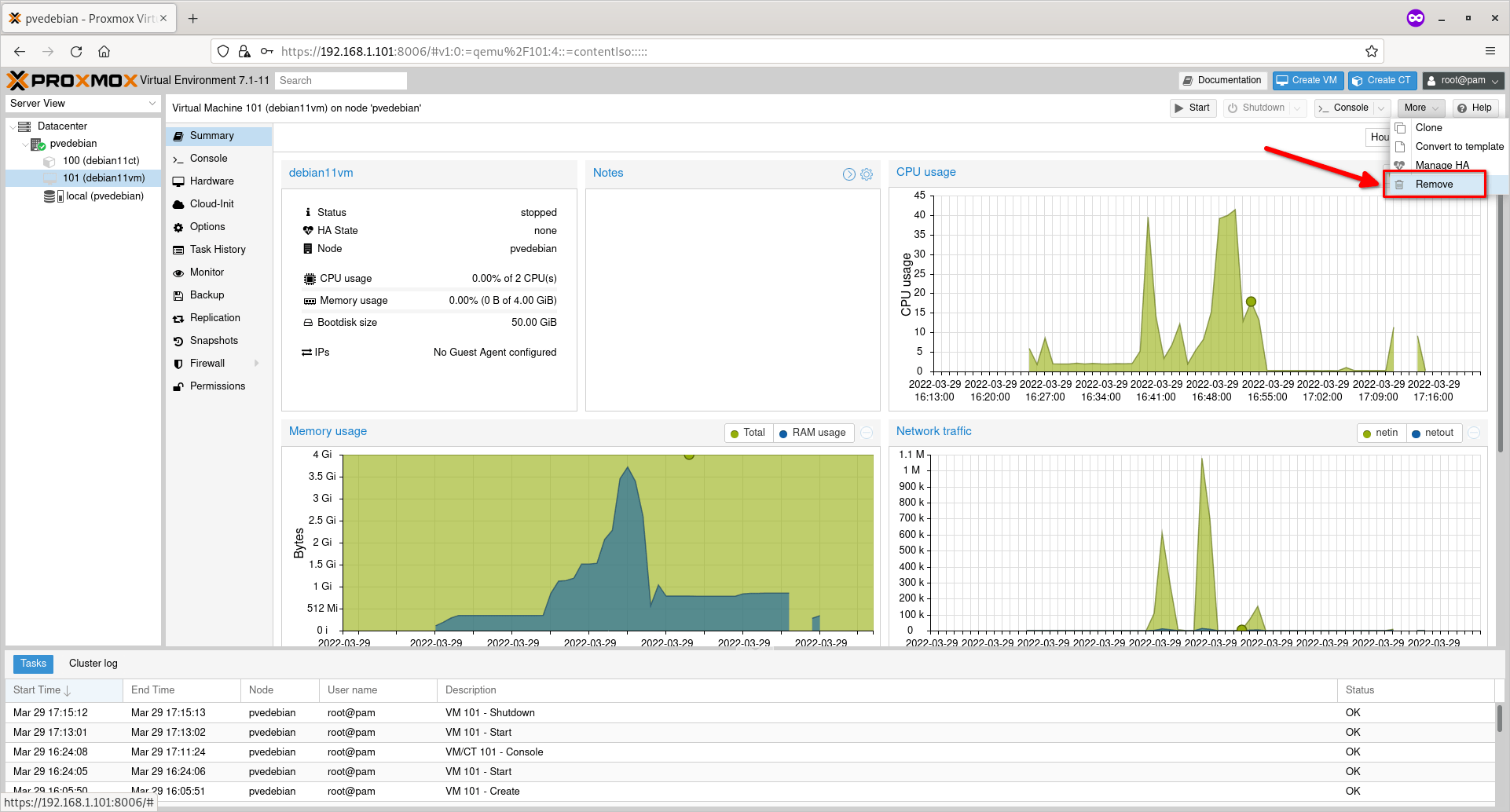
Task: Select the VM 101 - Create task row
Action: (x=750, y=792)
